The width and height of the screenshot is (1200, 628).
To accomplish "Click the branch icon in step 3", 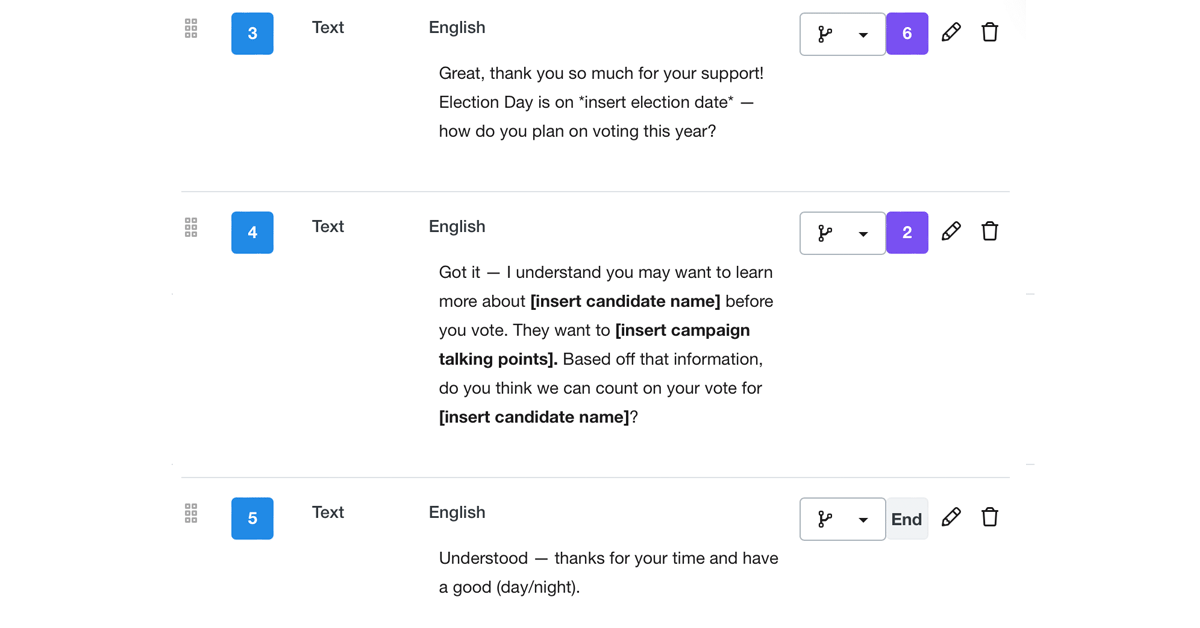I will point(825,35).
